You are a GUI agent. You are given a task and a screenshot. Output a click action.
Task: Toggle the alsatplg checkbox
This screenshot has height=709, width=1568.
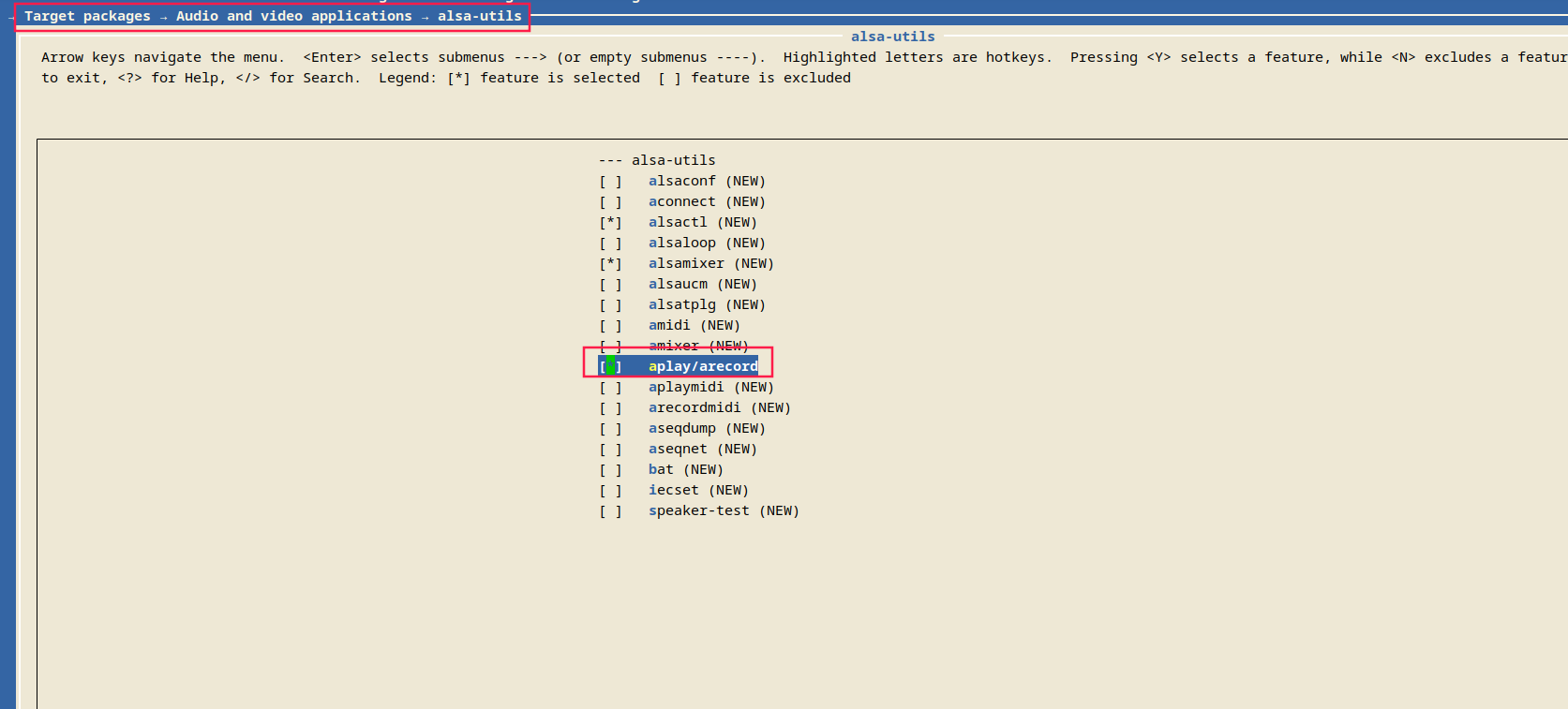tap(610, 304)
